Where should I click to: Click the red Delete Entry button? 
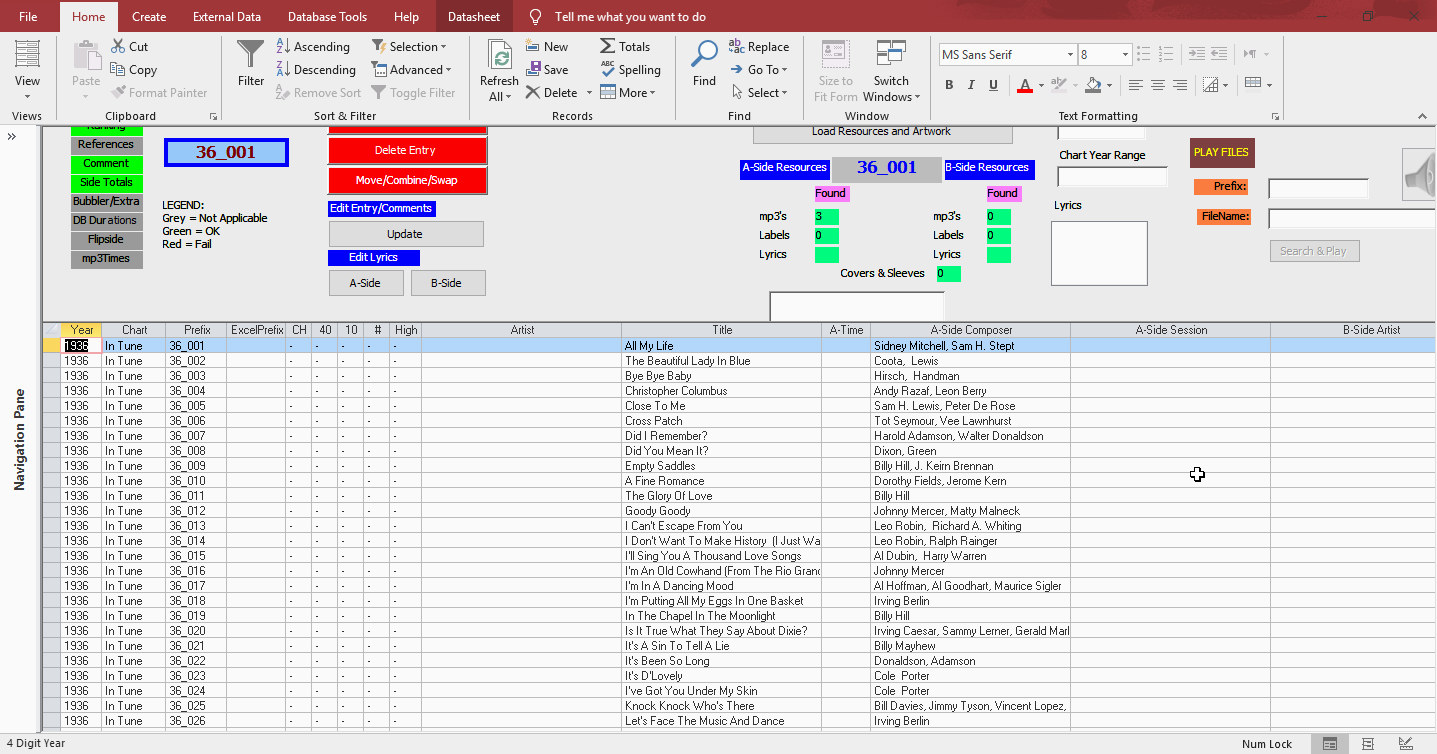point(407,150)
